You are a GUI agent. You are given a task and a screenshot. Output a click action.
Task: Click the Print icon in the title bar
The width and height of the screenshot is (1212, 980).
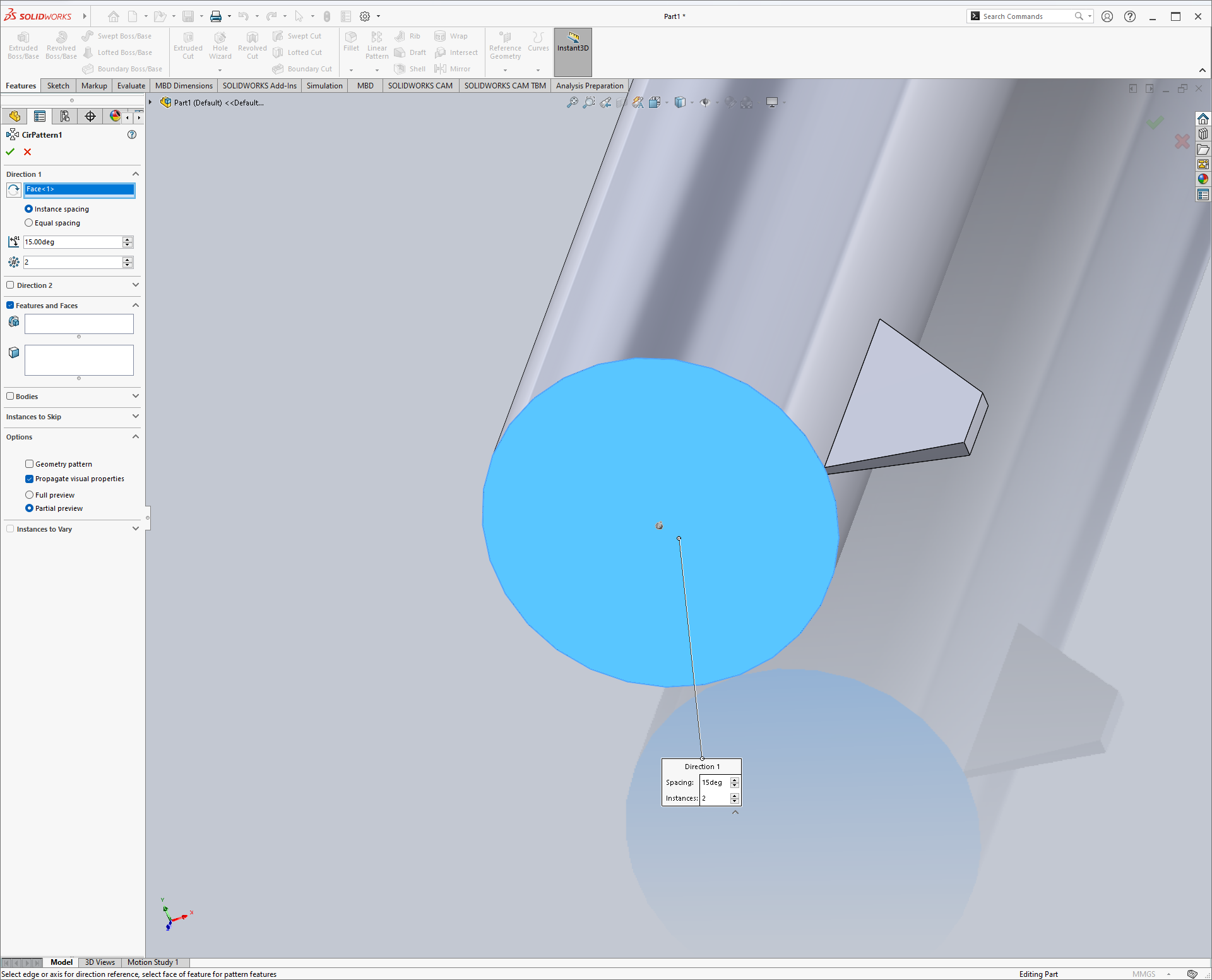[216, 16]
